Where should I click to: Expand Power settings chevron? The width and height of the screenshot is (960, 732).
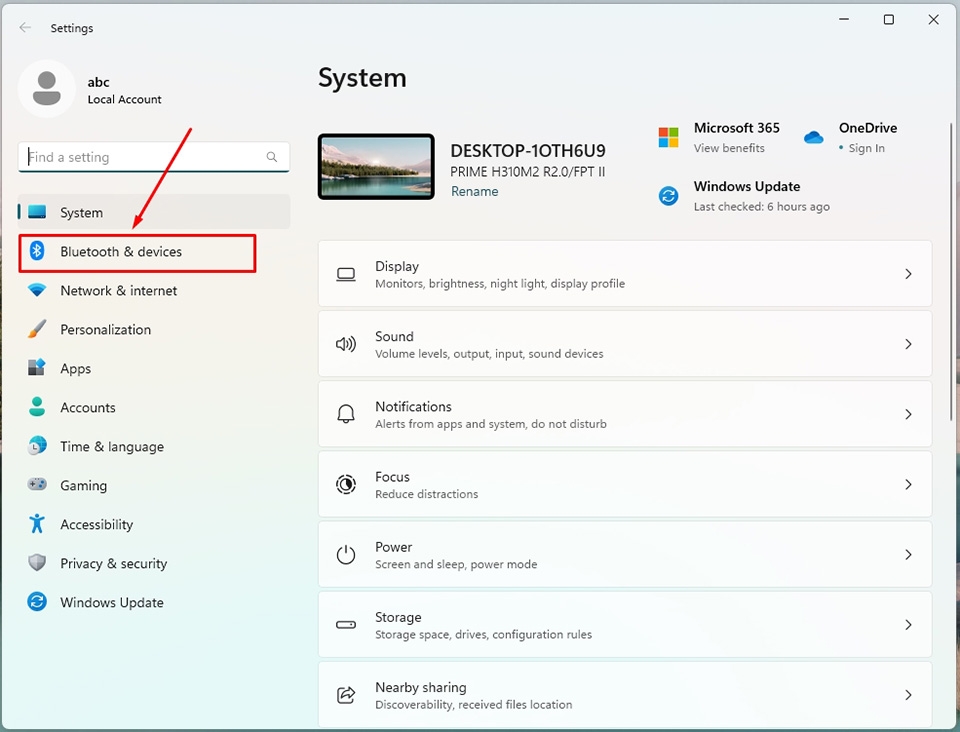[x=909, y=555]
